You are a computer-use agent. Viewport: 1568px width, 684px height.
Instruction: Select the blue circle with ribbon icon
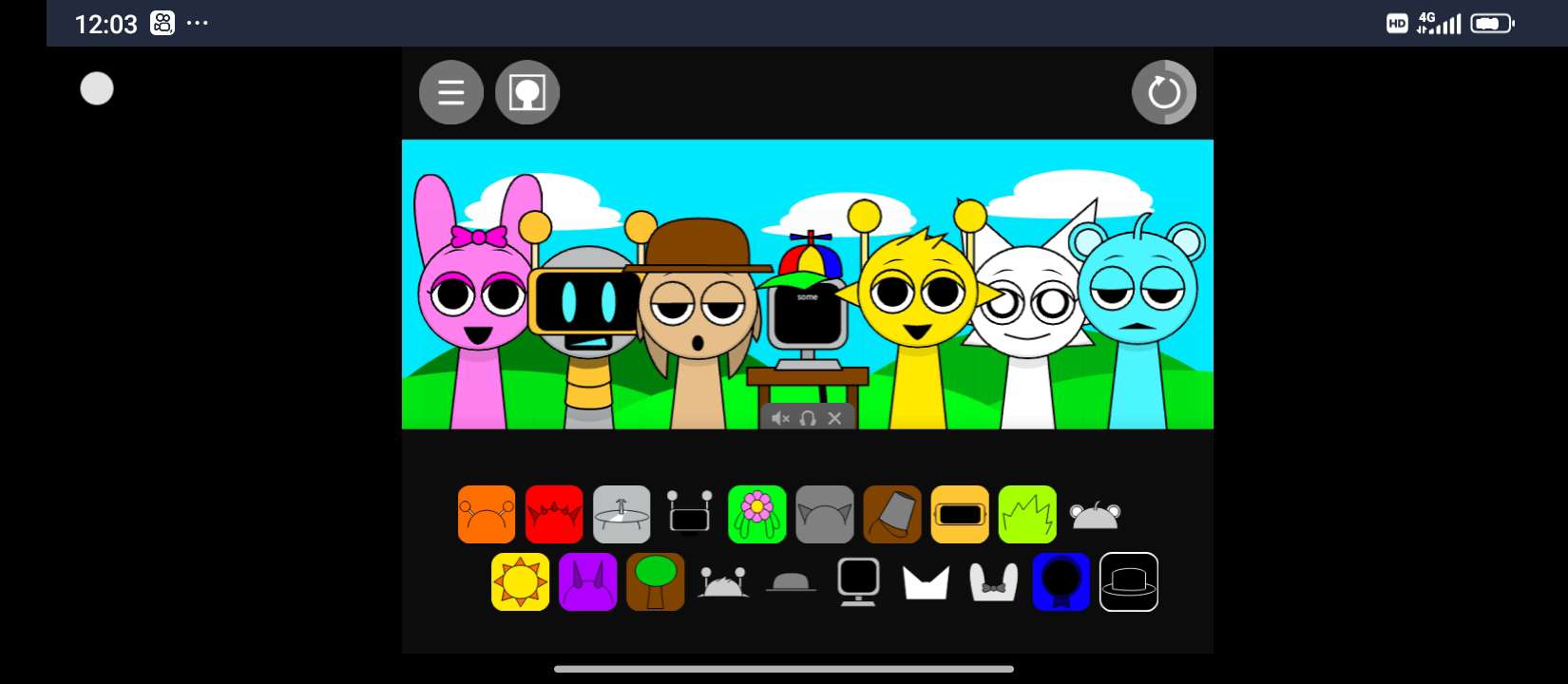(x=1061, y=581)
